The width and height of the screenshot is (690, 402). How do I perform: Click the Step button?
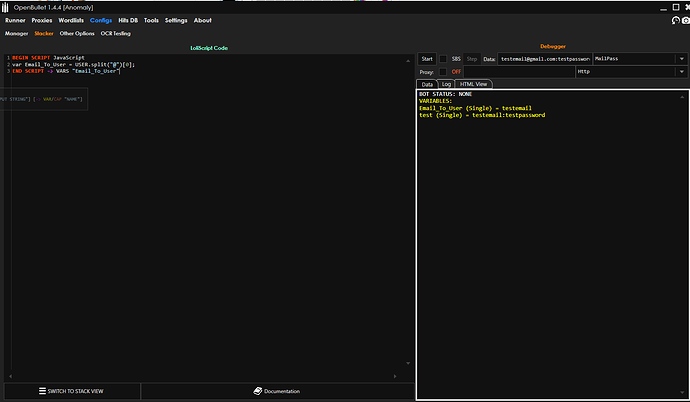click(472, 59)
